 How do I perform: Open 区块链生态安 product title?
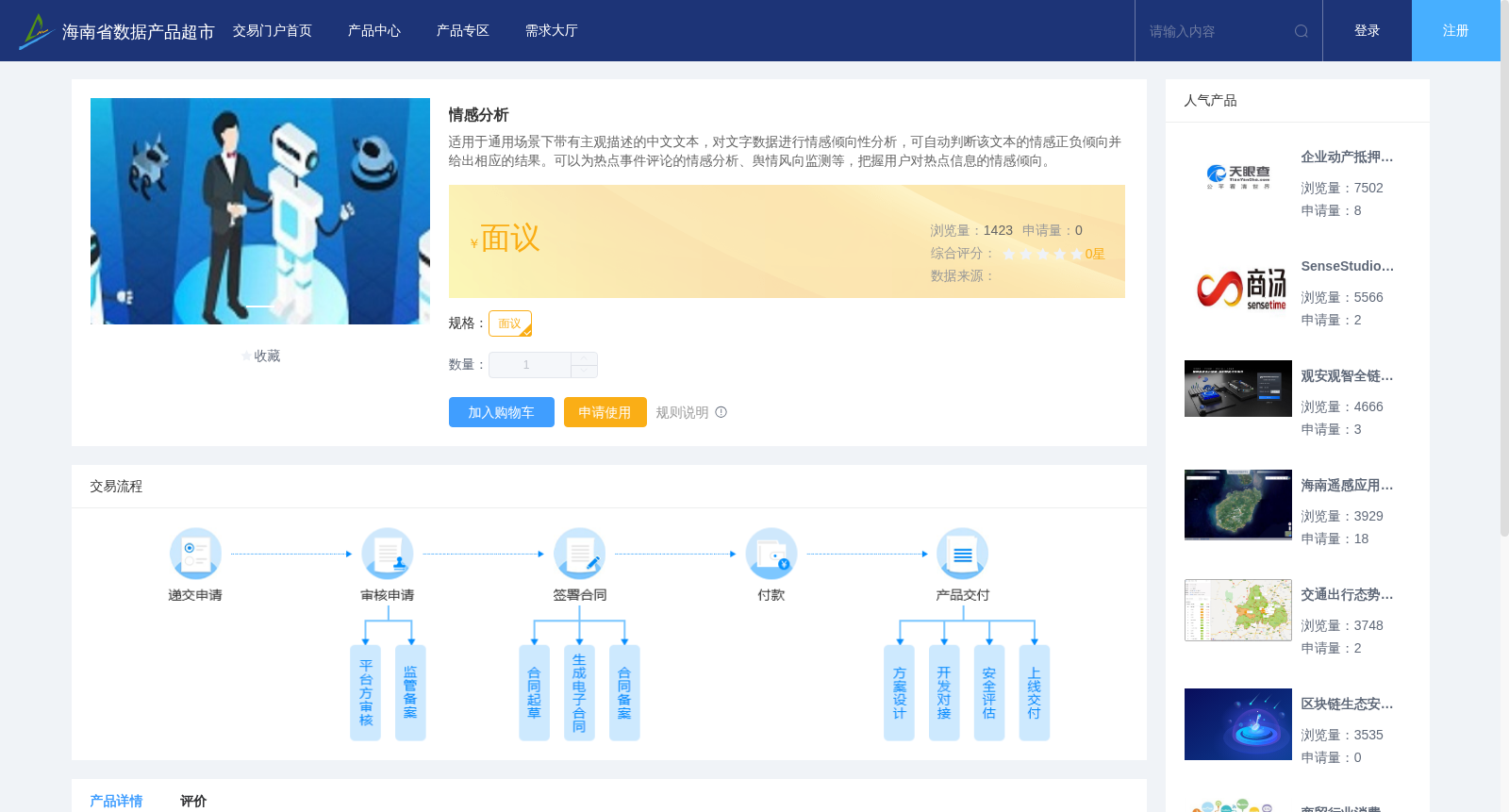(1347, 704)
